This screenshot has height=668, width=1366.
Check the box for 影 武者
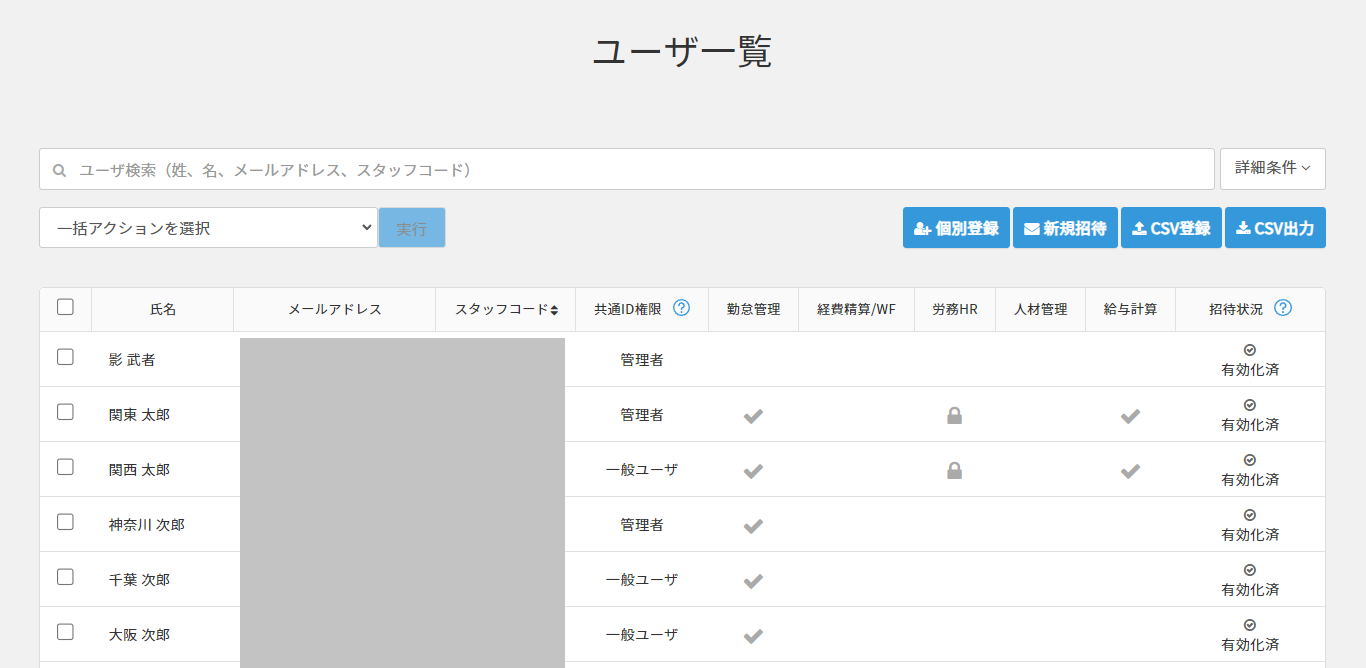[65, 357]
